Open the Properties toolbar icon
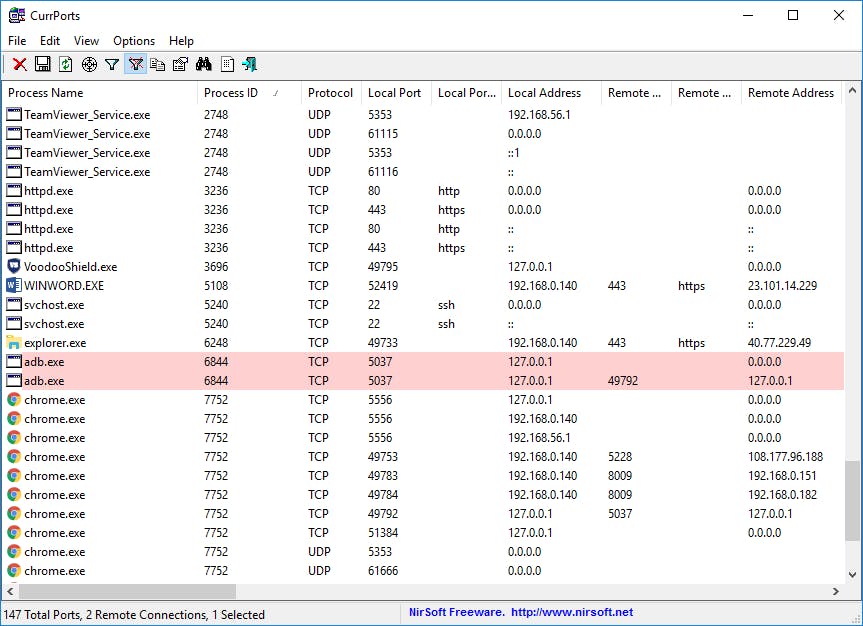The width and height of the screenshot is (863, 626). coord(181,64)
